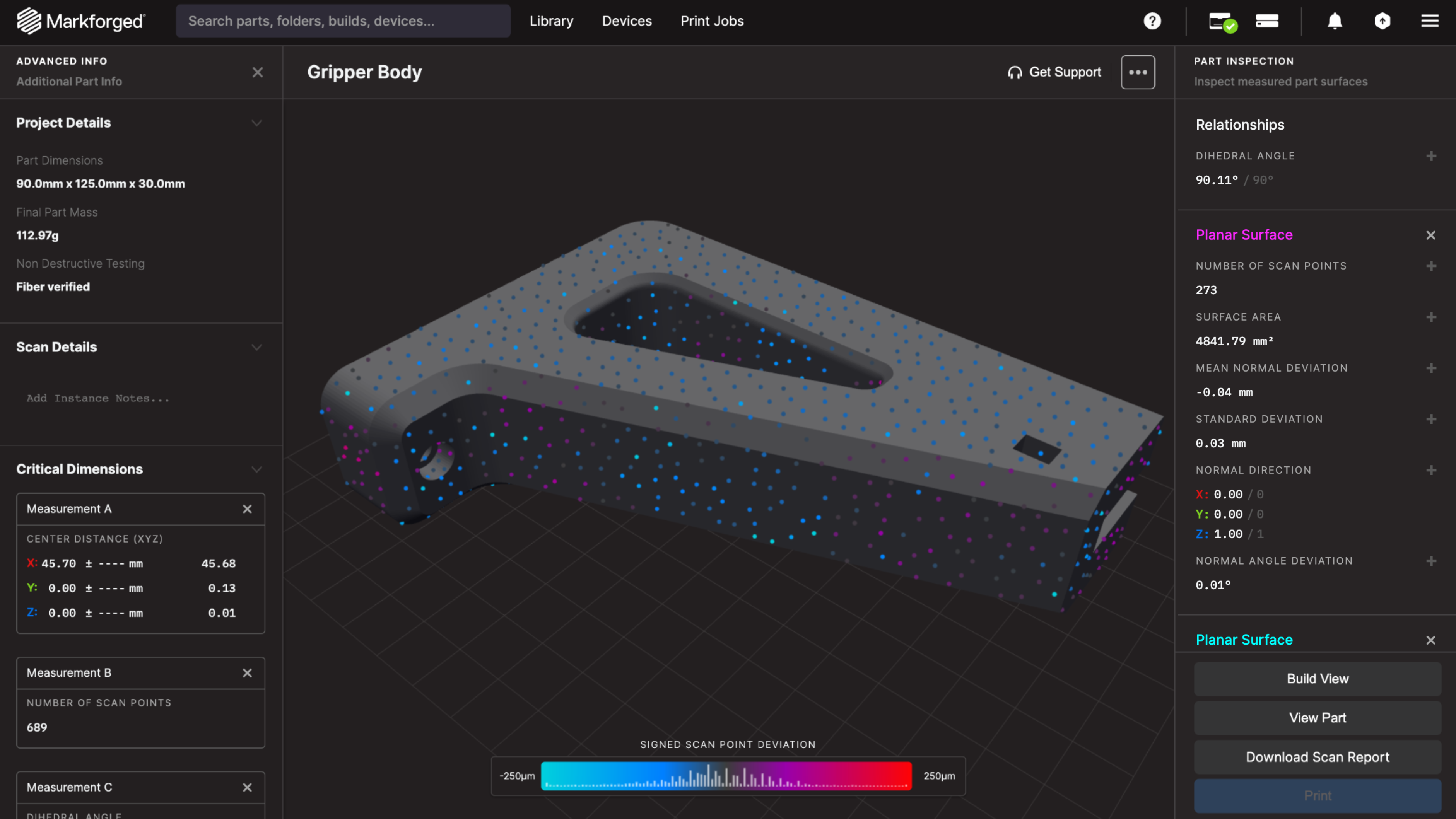The width and height of the screenshot is (1456, 819).
Task: Open the Library menu
Action: (x=551, y=21)
